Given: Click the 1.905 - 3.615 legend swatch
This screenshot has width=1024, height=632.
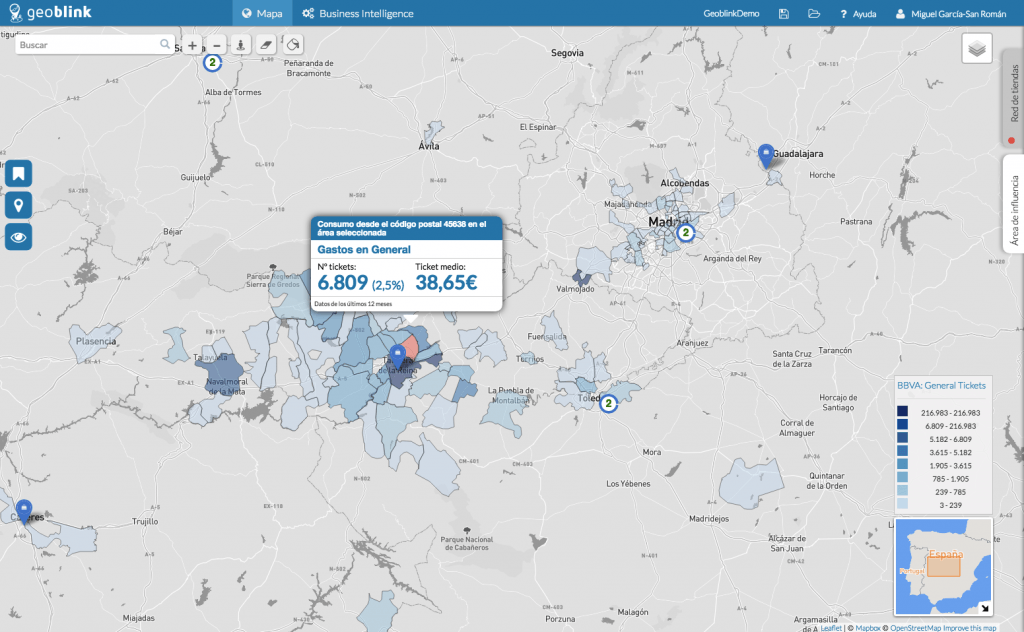Looking at the screenshot, I should [902, 464].
